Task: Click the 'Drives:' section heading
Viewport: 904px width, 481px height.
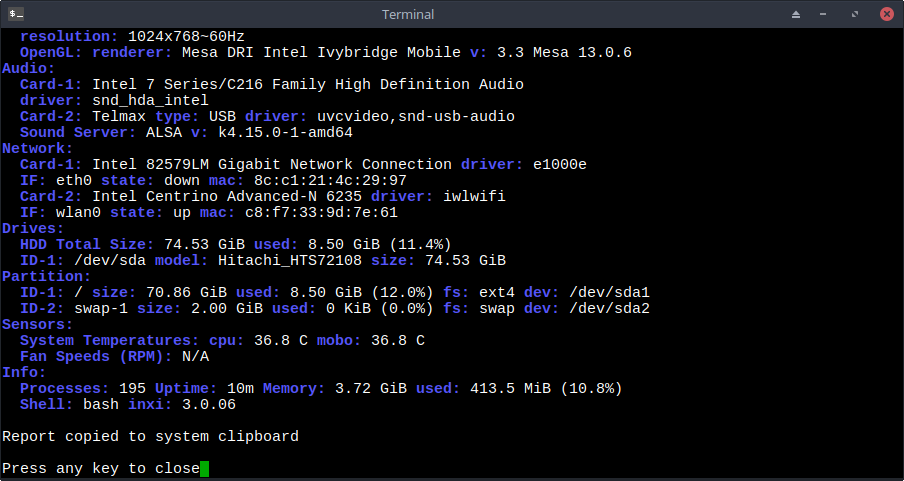Action: [33, 228]
